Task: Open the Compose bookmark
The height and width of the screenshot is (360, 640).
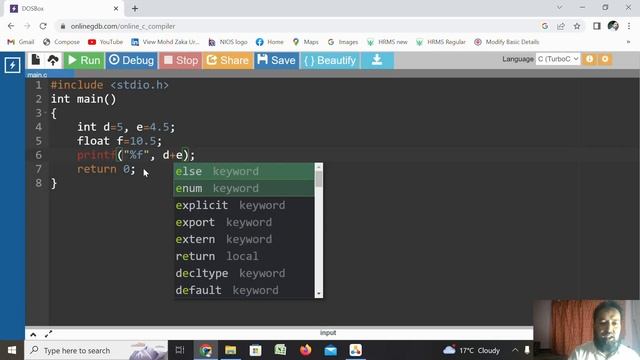Action: tap(62, 42)
